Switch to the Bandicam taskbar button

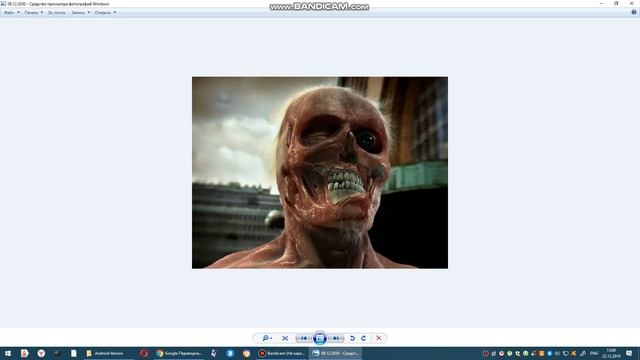click(x=282, y=353)
